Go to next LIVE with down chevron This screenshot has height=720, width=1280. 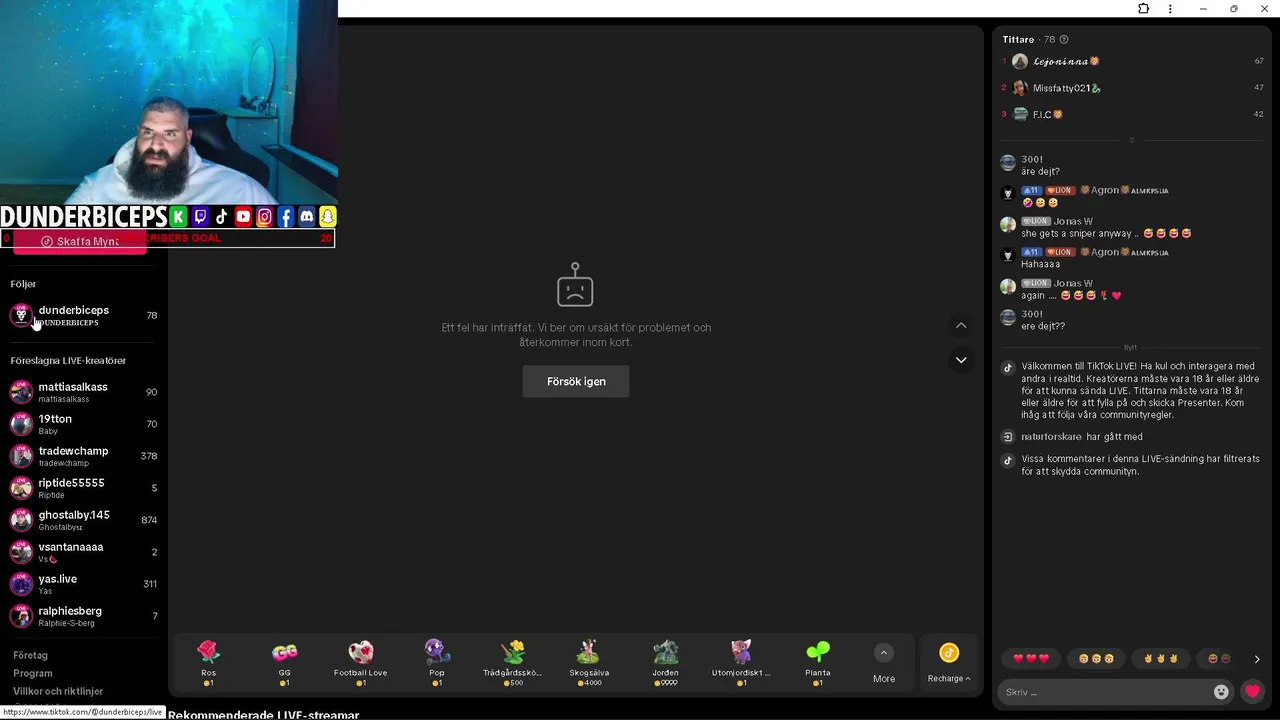[x=961, y=360]
